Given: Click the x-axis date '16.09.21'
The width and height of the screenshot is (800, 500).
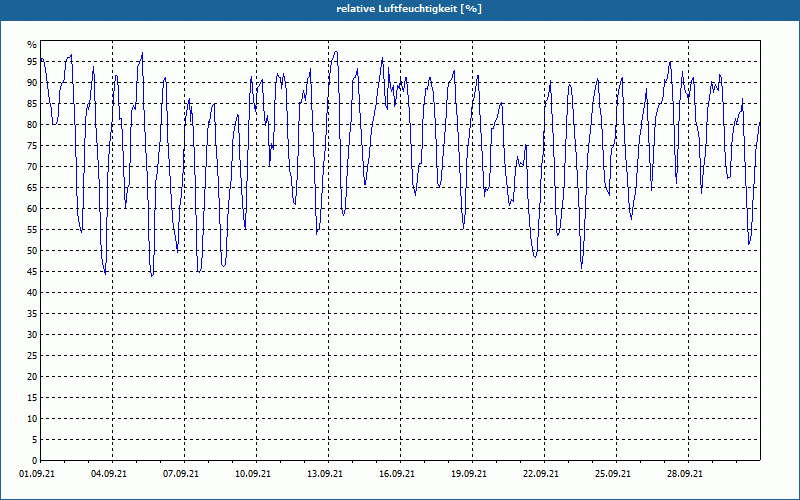Looking at the screenshot, I should (x=396, y=474).
